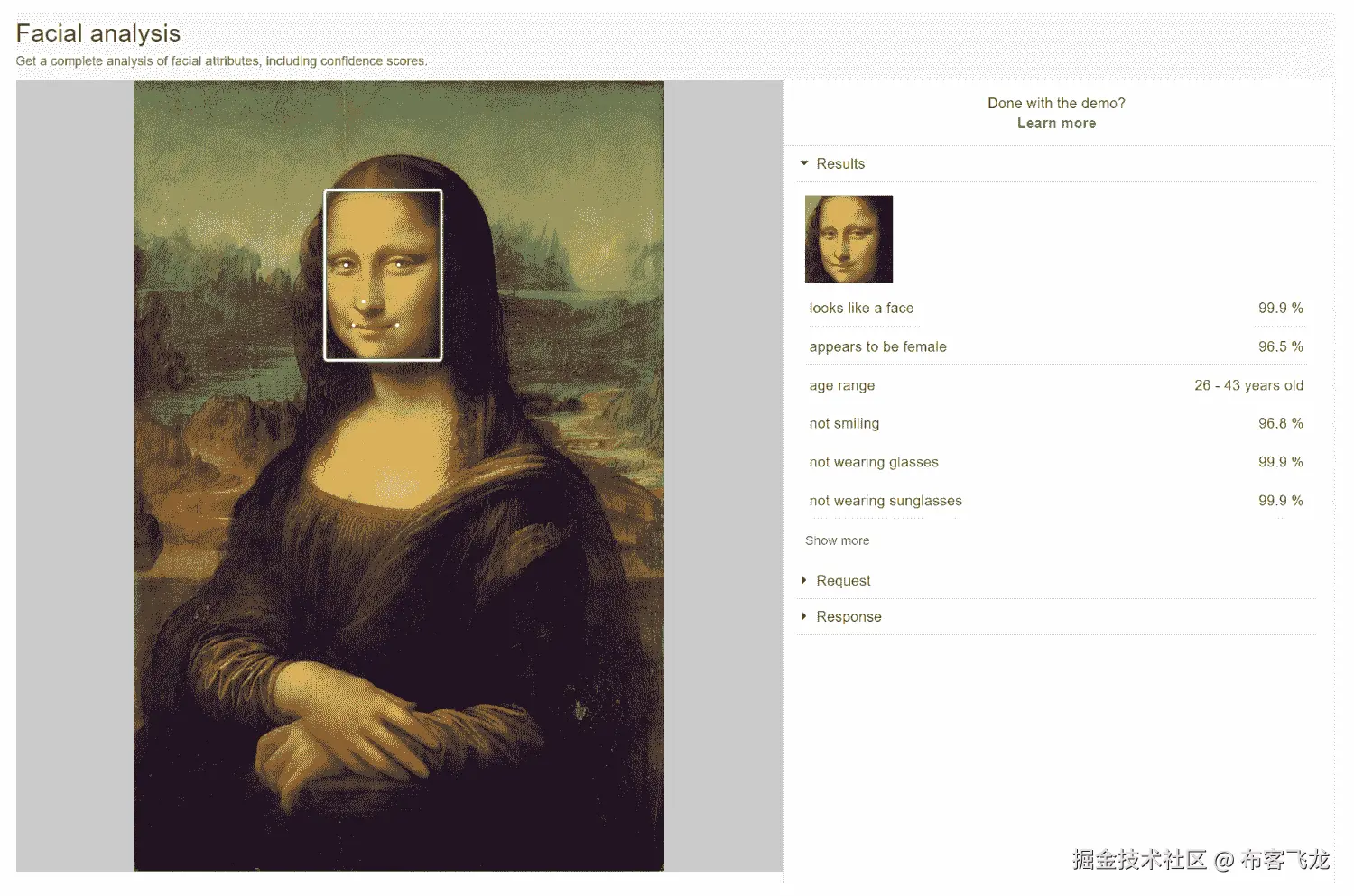Viewport: 1354px width, 896px height.
Task: Click 'Done with the demo?' text
Action: click(1056, 103)
